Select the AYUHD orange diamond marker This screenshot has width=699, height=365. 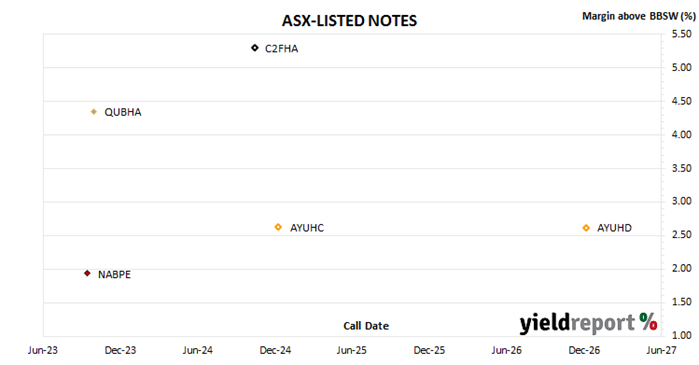click(x=586, y=228)
